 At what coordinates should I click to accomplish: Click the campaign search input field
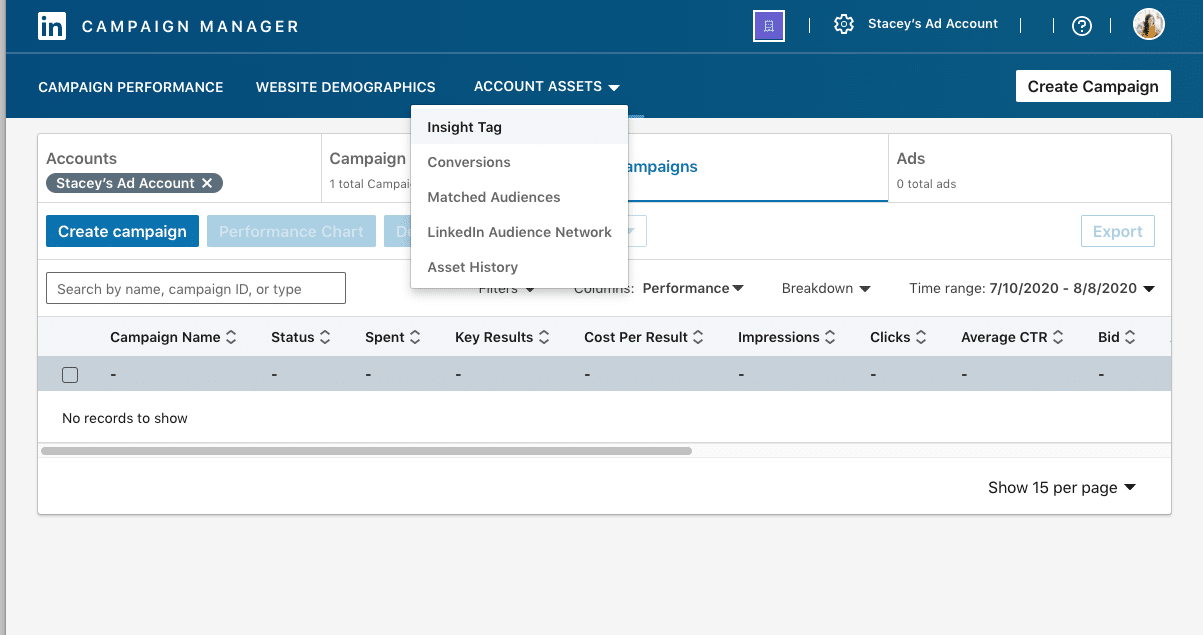coord(195,289)
